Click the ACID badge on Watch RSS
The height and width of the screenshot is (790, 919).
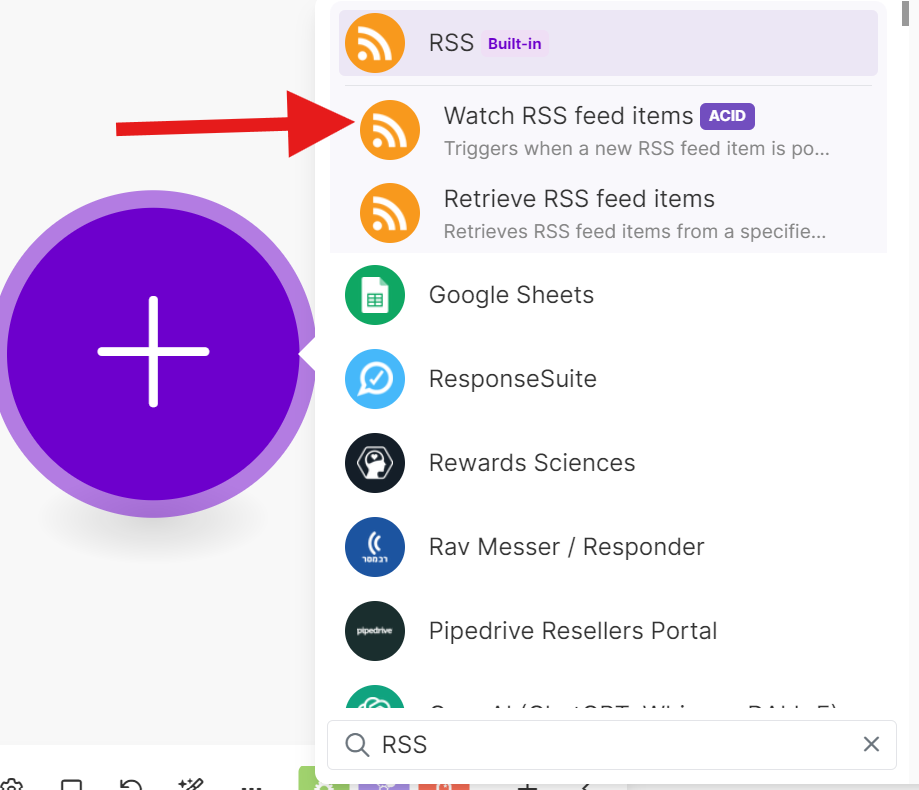coord(727,116)
